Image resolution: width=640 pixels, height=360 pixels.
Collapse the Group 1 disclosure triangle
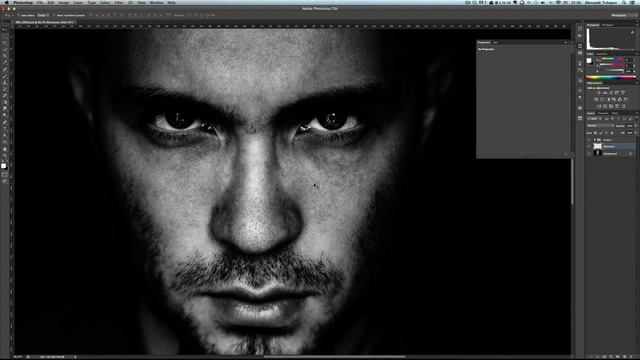click(594, 140)
